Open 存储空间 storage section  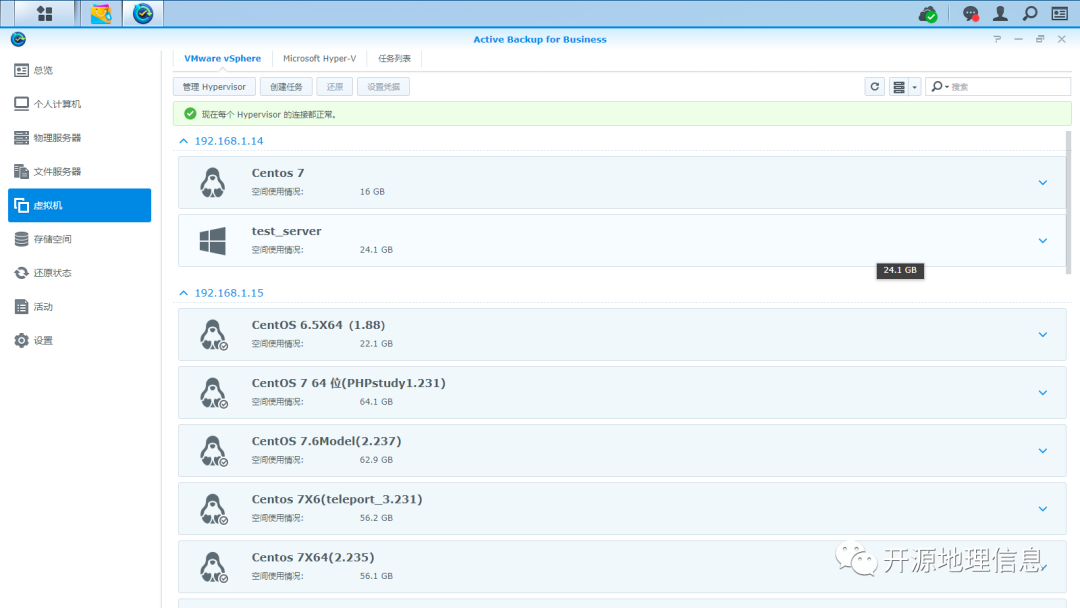(79, 239)
